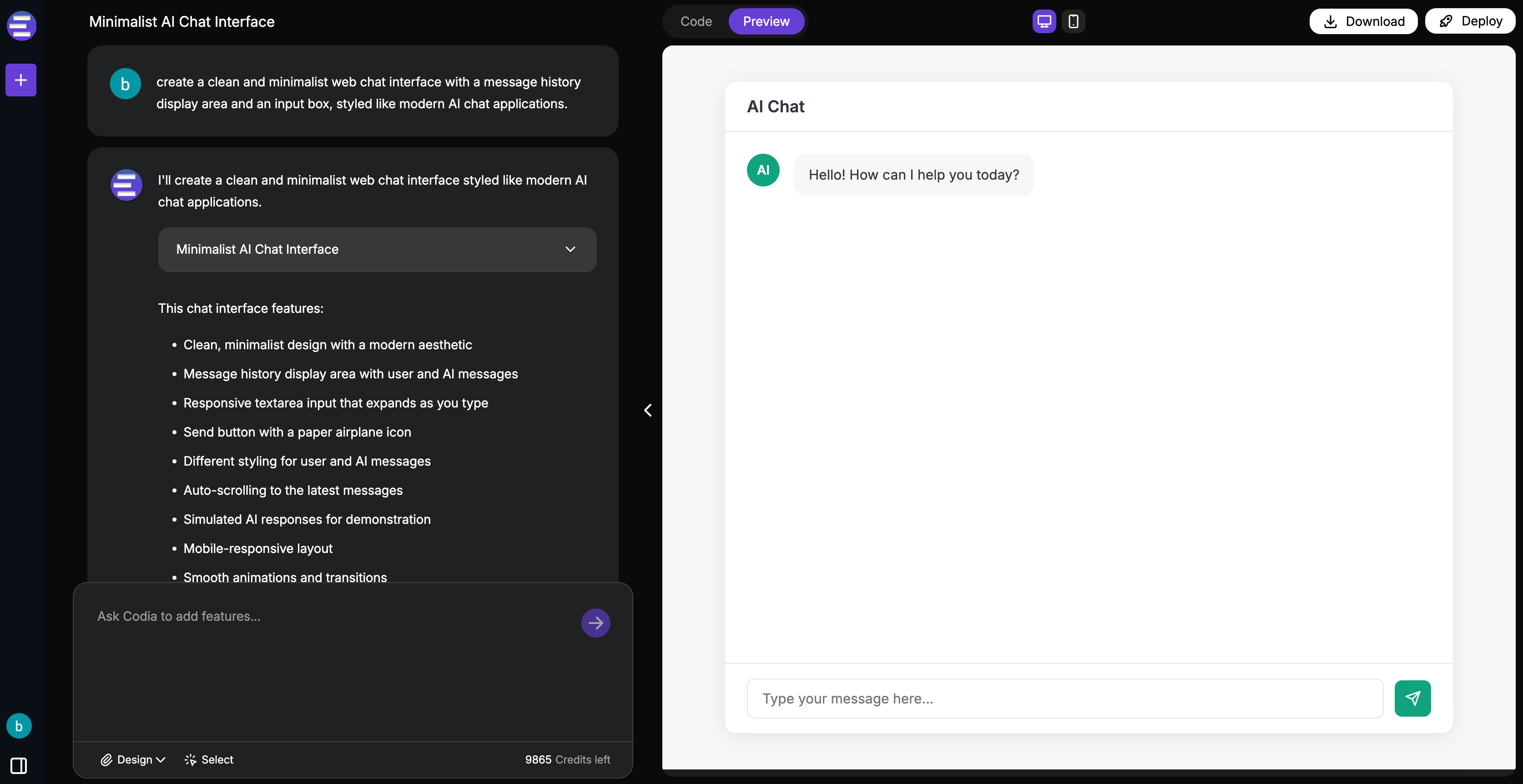Open the user profile avatar in the sidebar
The height and width of the screenshot is (784, 1523).
[19, 726]
